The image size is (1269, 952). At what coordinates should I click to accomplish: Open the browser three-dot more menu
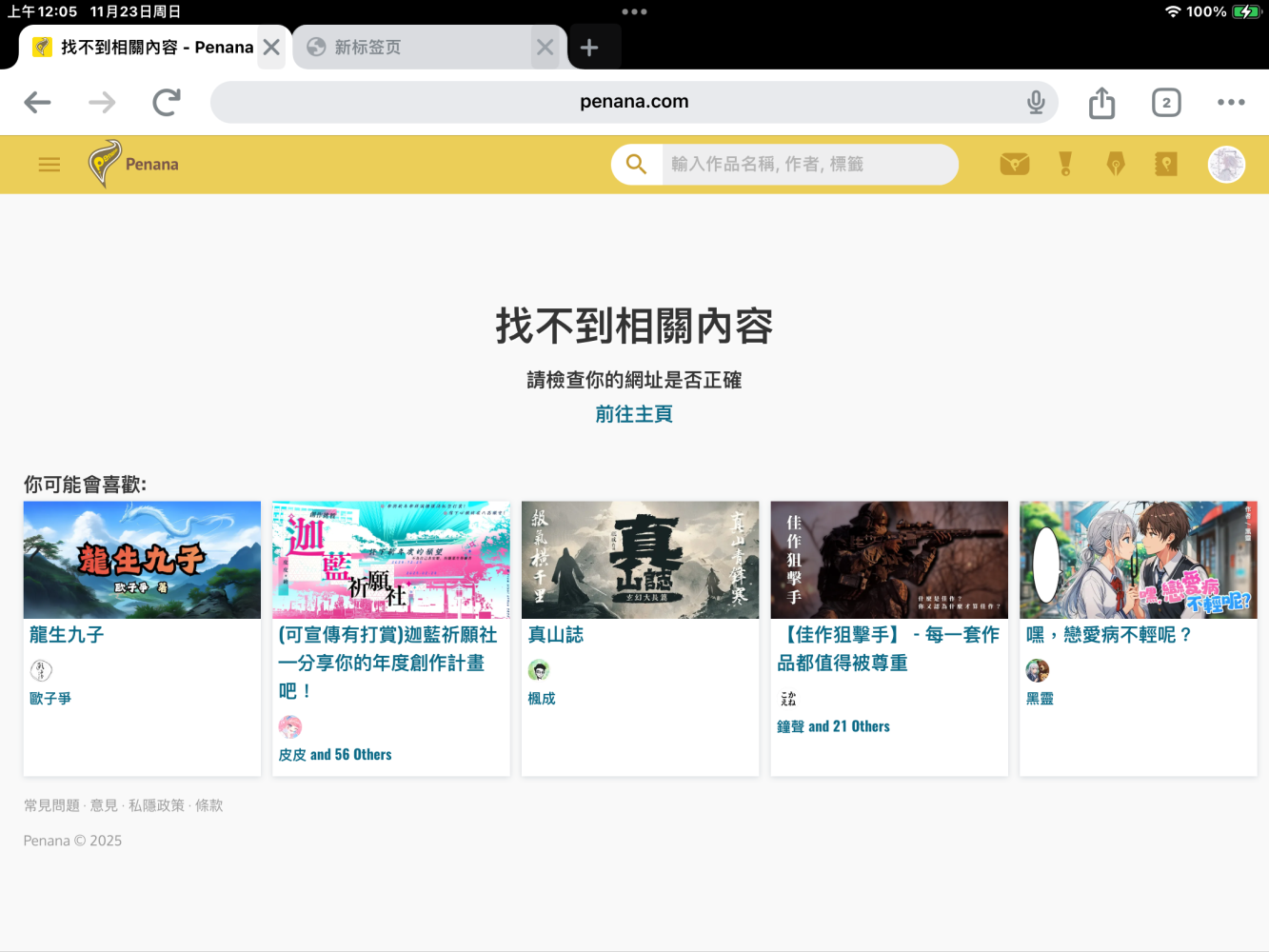tap(1231, 102)
